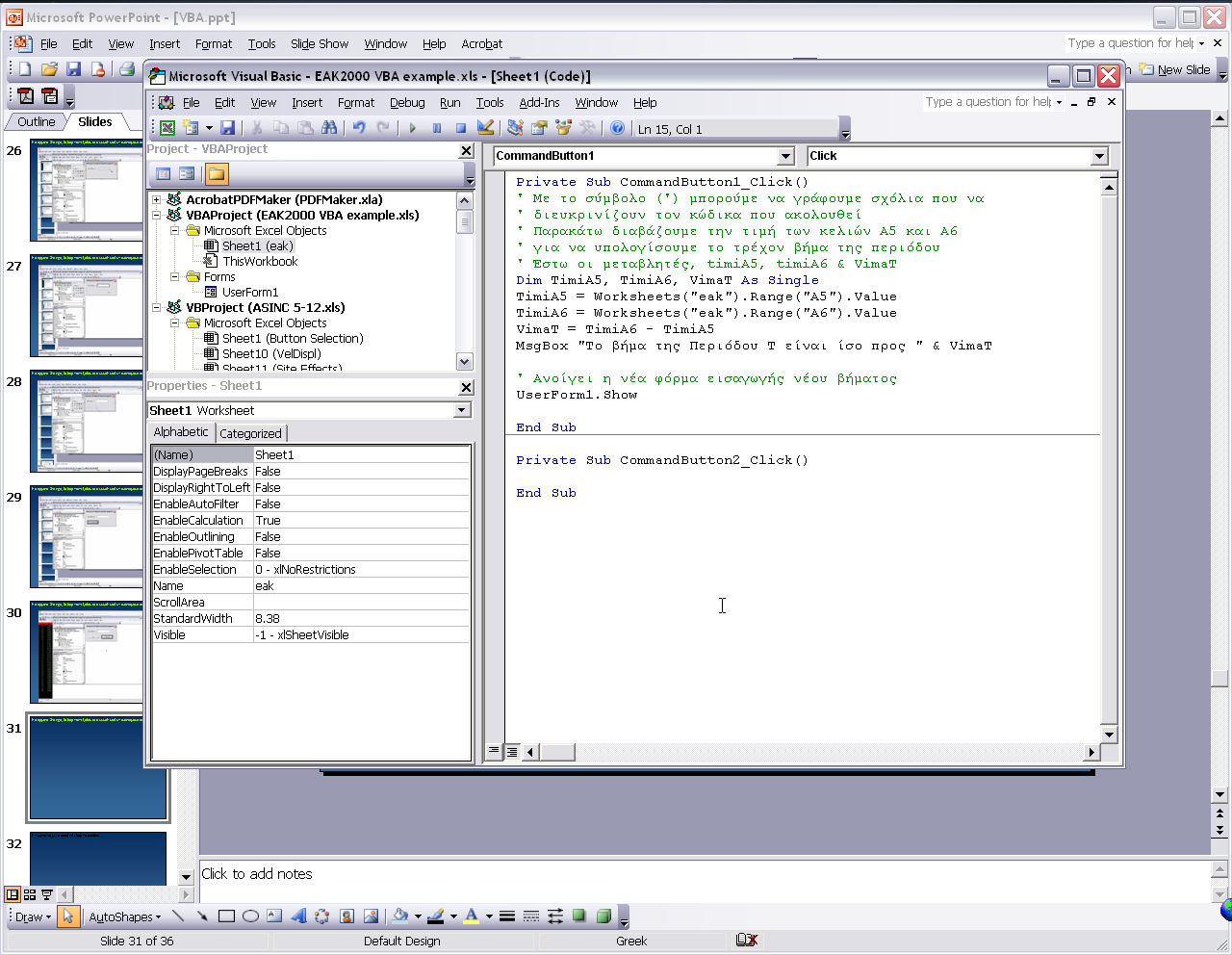
Task: Click the Line Style drawing icon
Action: [x=507, y=916]
